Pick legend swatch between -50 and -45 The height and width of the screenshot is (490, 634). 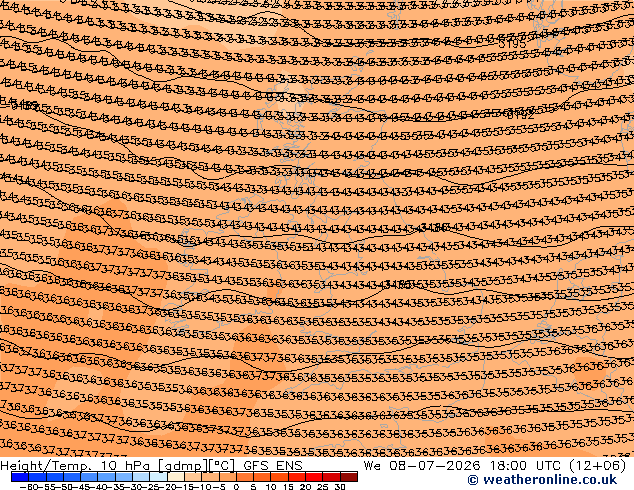[72, 477]
